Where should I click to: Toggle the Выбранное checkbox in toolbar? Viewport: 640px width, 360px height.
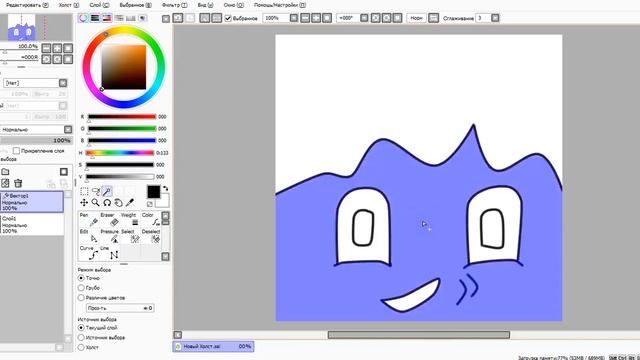pos(228,18)
